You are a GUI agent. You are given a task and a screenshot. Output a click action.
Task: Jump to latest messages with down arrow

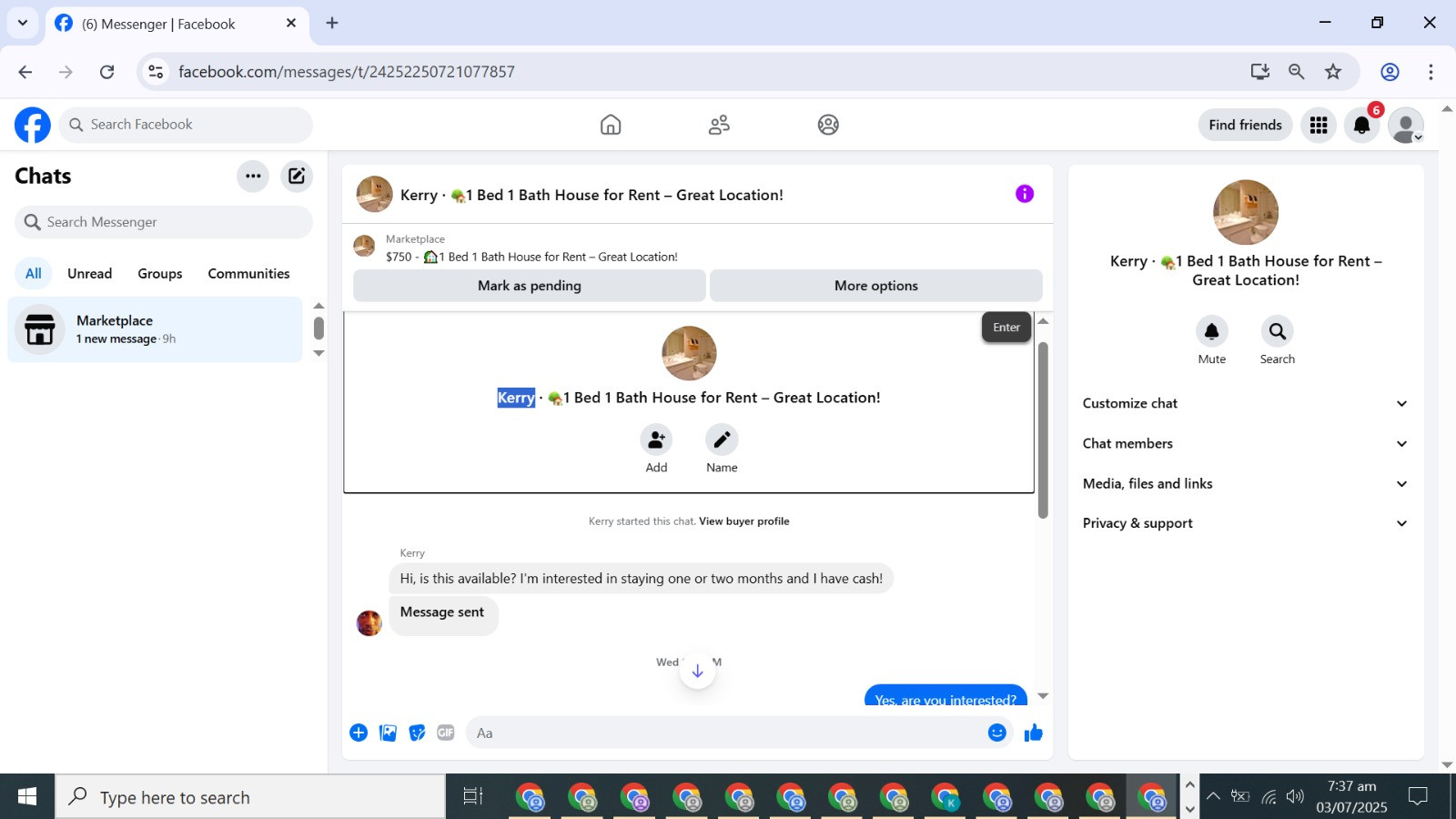(698, 672)
